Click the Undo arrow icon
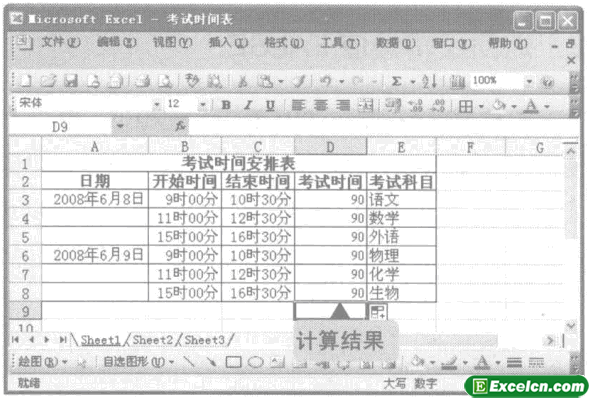Screen dimensions: 589x398 325,81
